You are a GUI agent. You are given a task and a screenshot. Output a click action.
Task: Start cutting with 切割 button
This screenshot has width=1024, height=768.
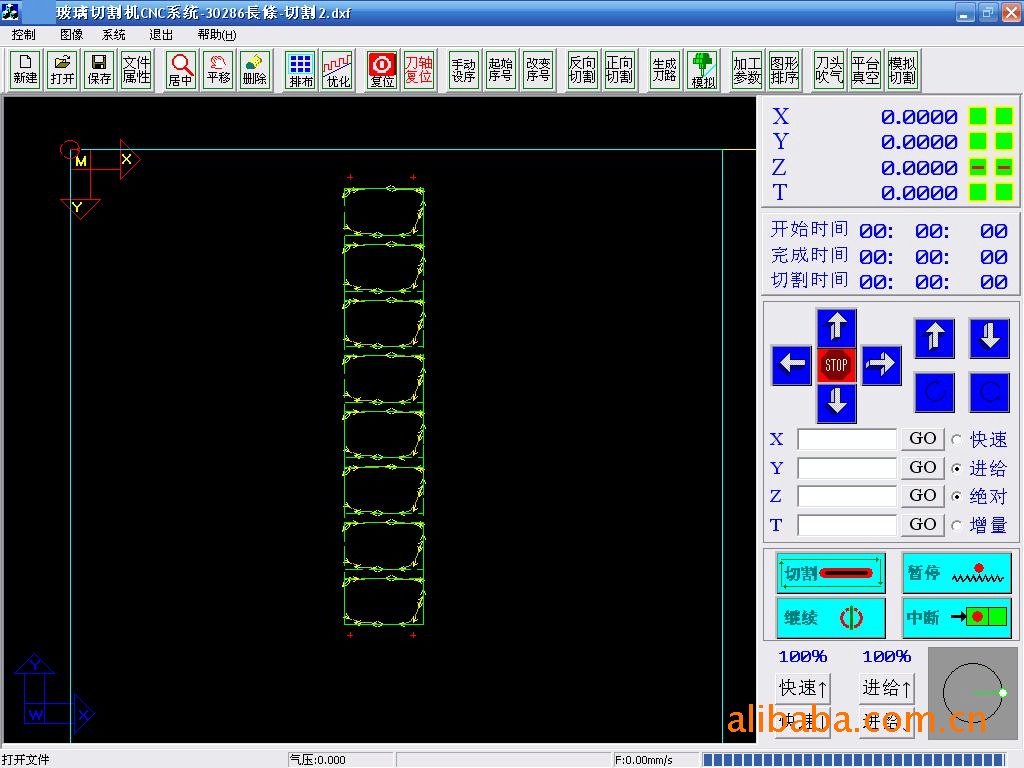coord(831,573)
